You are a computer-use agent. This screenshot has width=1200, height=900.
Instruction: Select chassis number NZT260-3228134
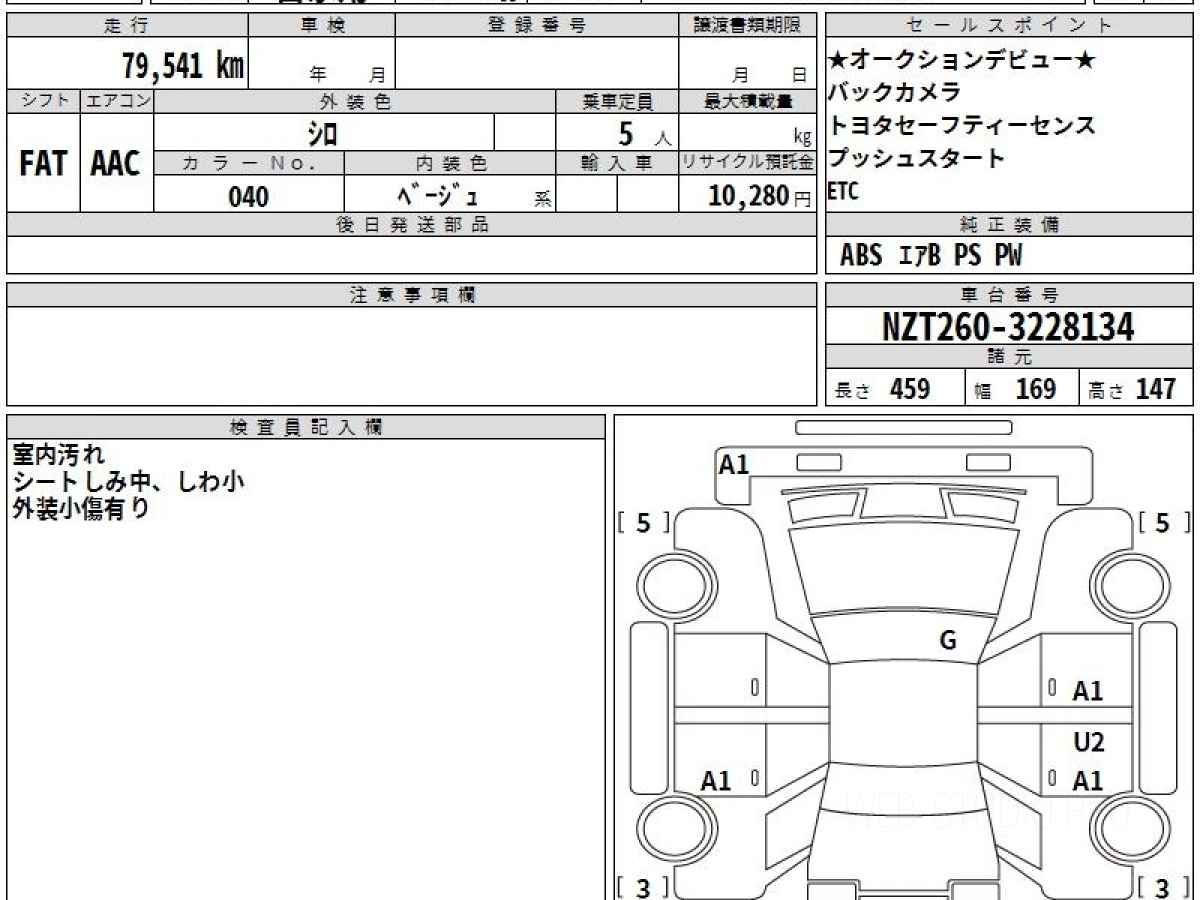1008,327
